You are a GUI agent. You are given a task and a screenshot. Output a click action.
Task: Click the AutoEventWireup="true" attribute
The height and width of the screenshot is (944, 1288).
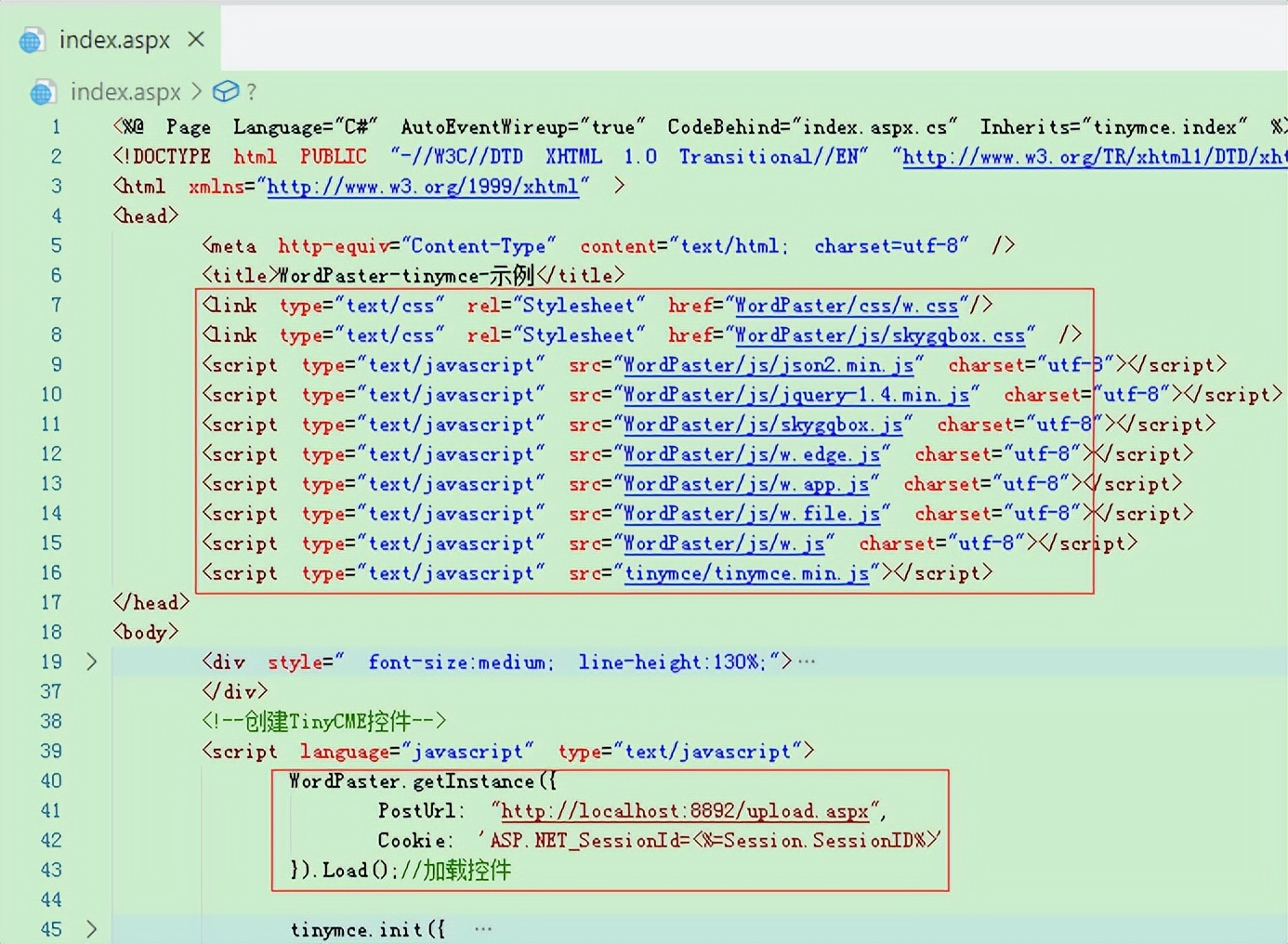click(x=522, y=127)
